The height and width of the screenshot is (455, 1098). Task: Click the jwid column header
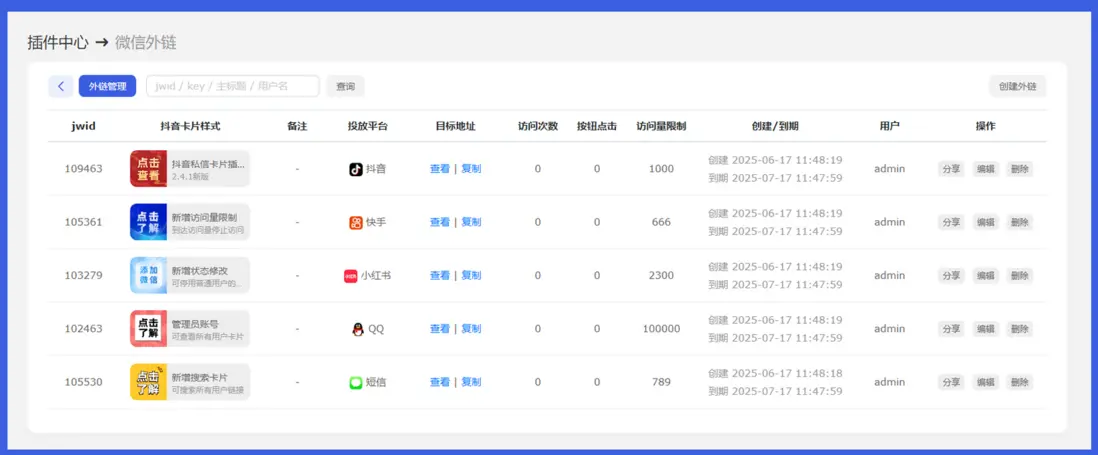[83, 127]
